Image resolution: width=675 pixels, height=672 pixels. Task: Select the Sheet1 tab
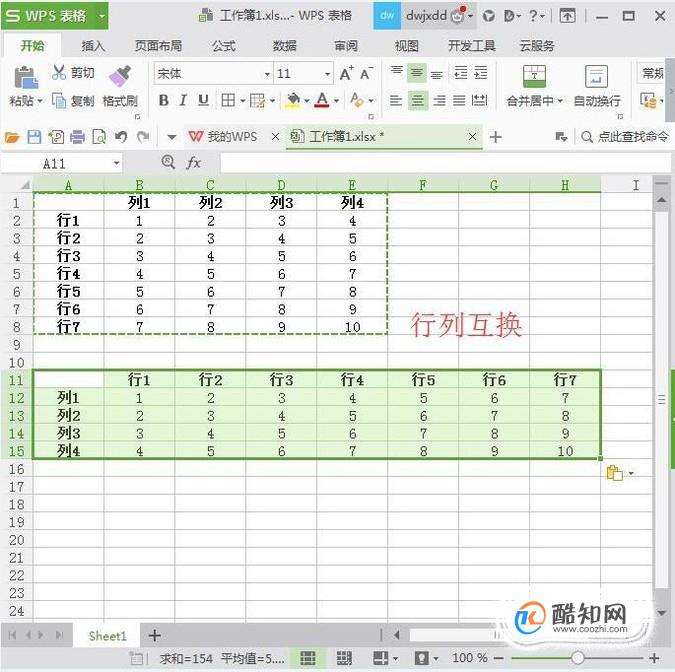pyautogui.click(x=108, y=636)
